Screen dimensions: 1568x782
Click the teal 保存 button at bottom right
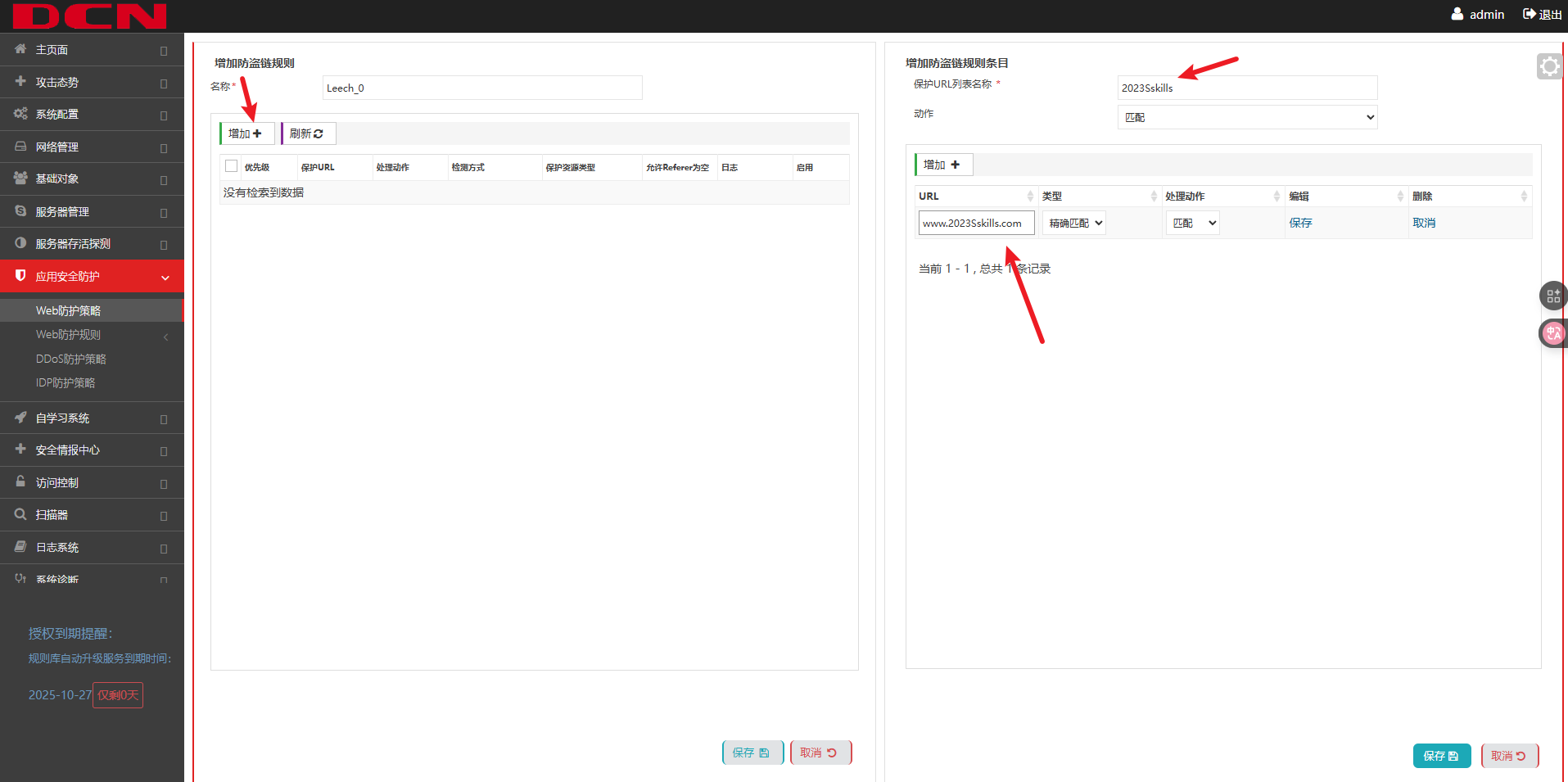[1442, 756]
